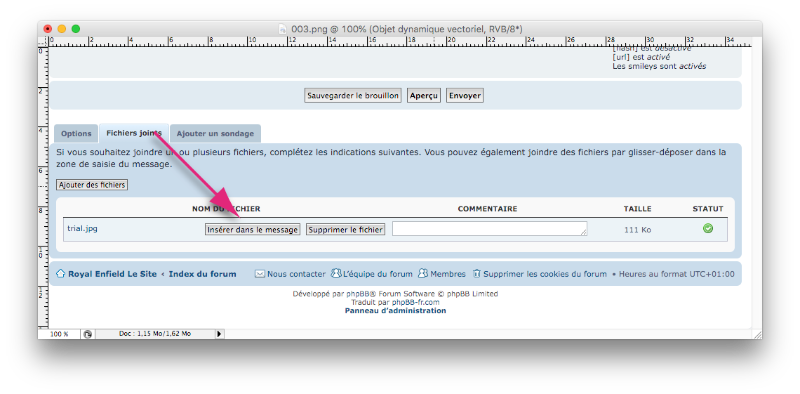
Task: Click the trash icon beside Supprimer les cookies
Action: (477, 274)
